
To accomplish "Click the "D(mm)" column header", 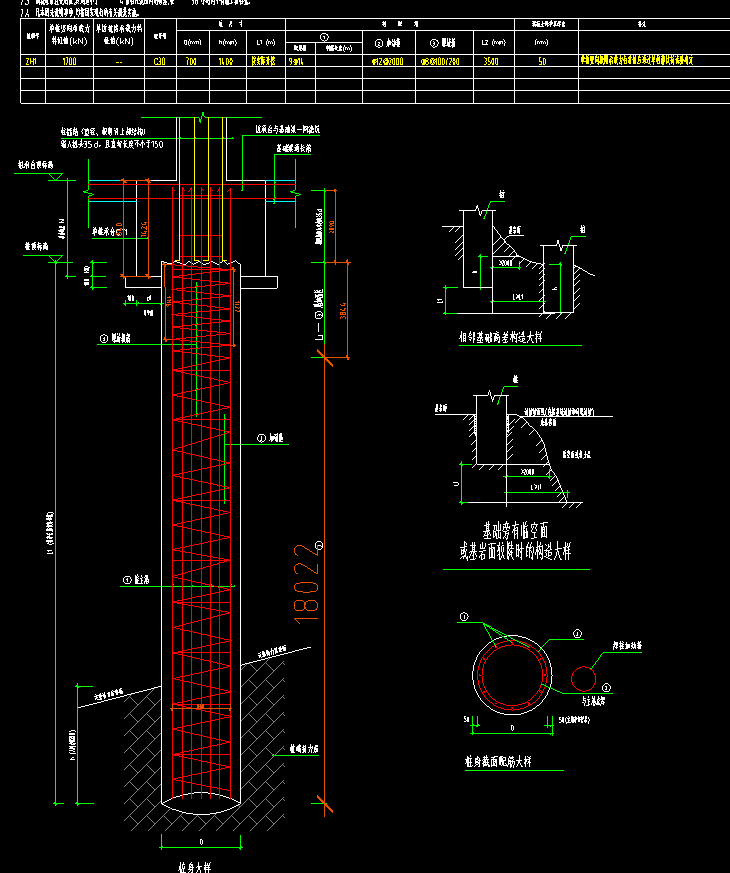I will point(193,42).
